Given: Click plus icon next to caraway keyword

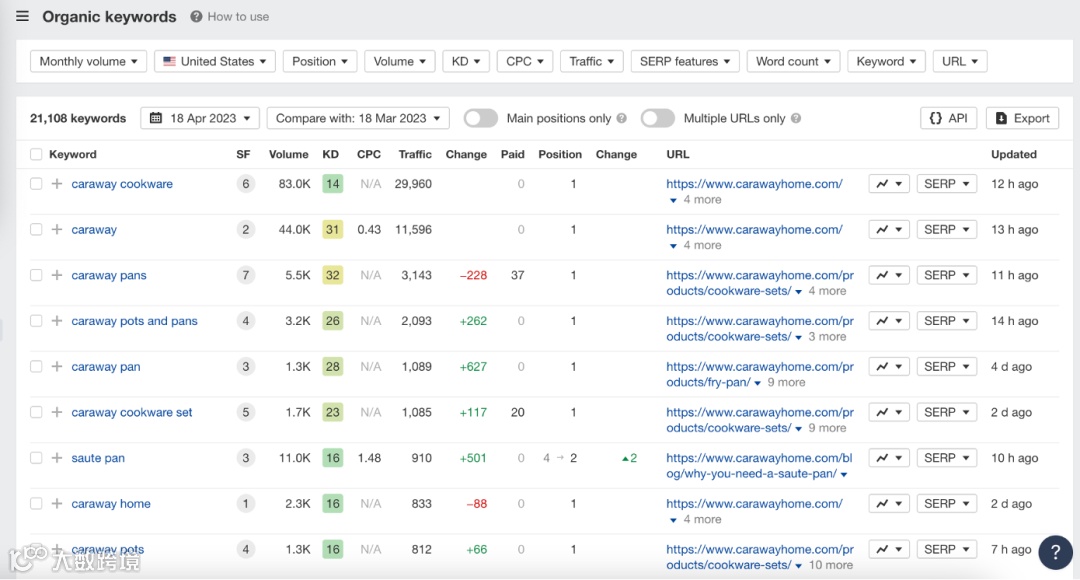Looking at the screenshot, I should [x=56, y=229].
